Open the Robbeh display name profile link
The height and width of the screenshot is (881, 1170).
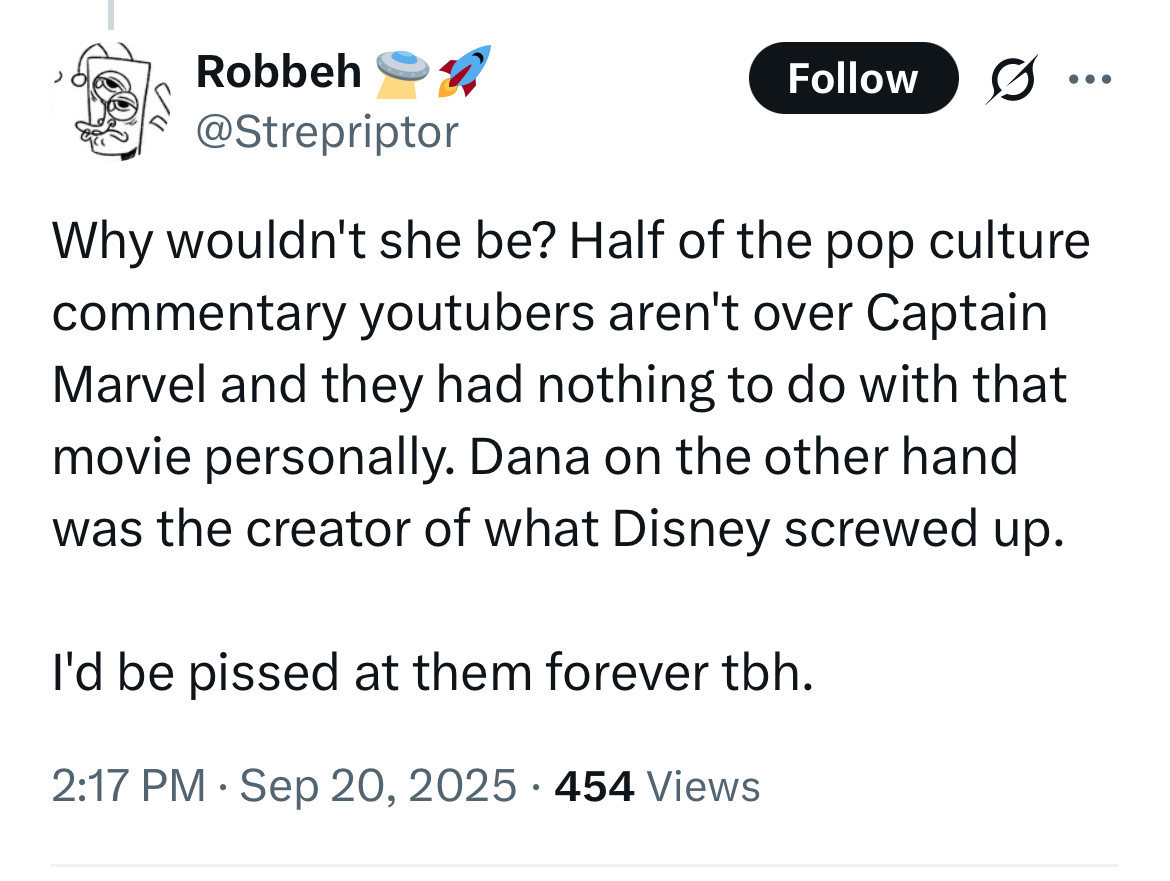click(278, 72)
